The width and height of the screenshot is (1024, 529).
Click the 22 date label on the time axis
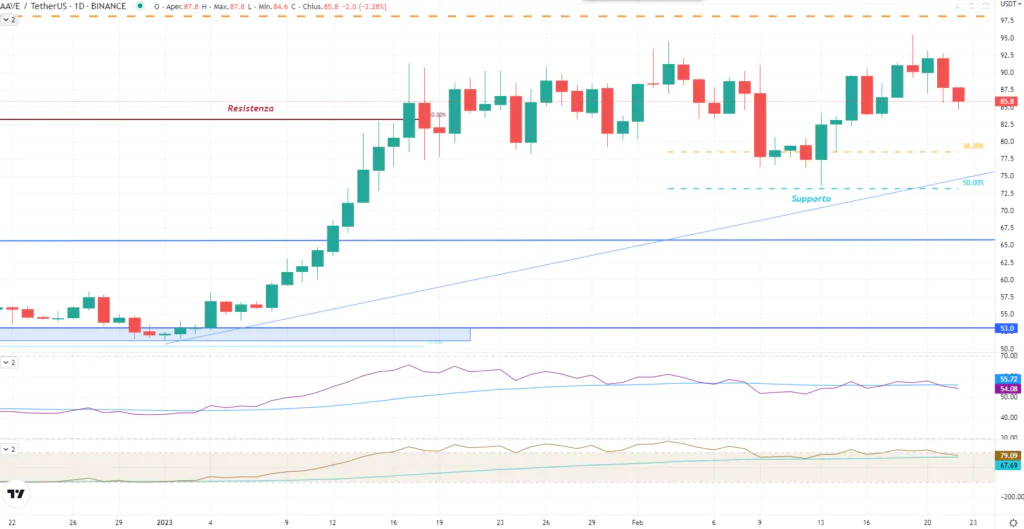pyautogui.click(x=12, y=522)
